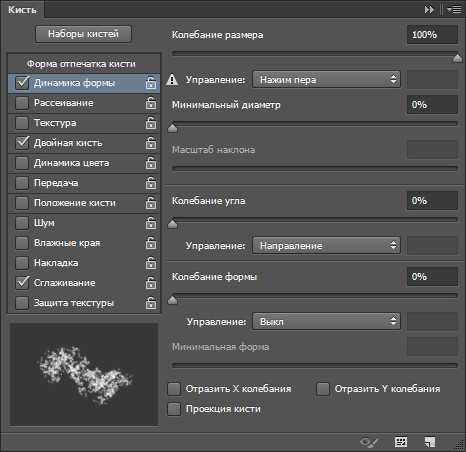Open Управление dropdown showing Нажим пера

click(326, 79)
